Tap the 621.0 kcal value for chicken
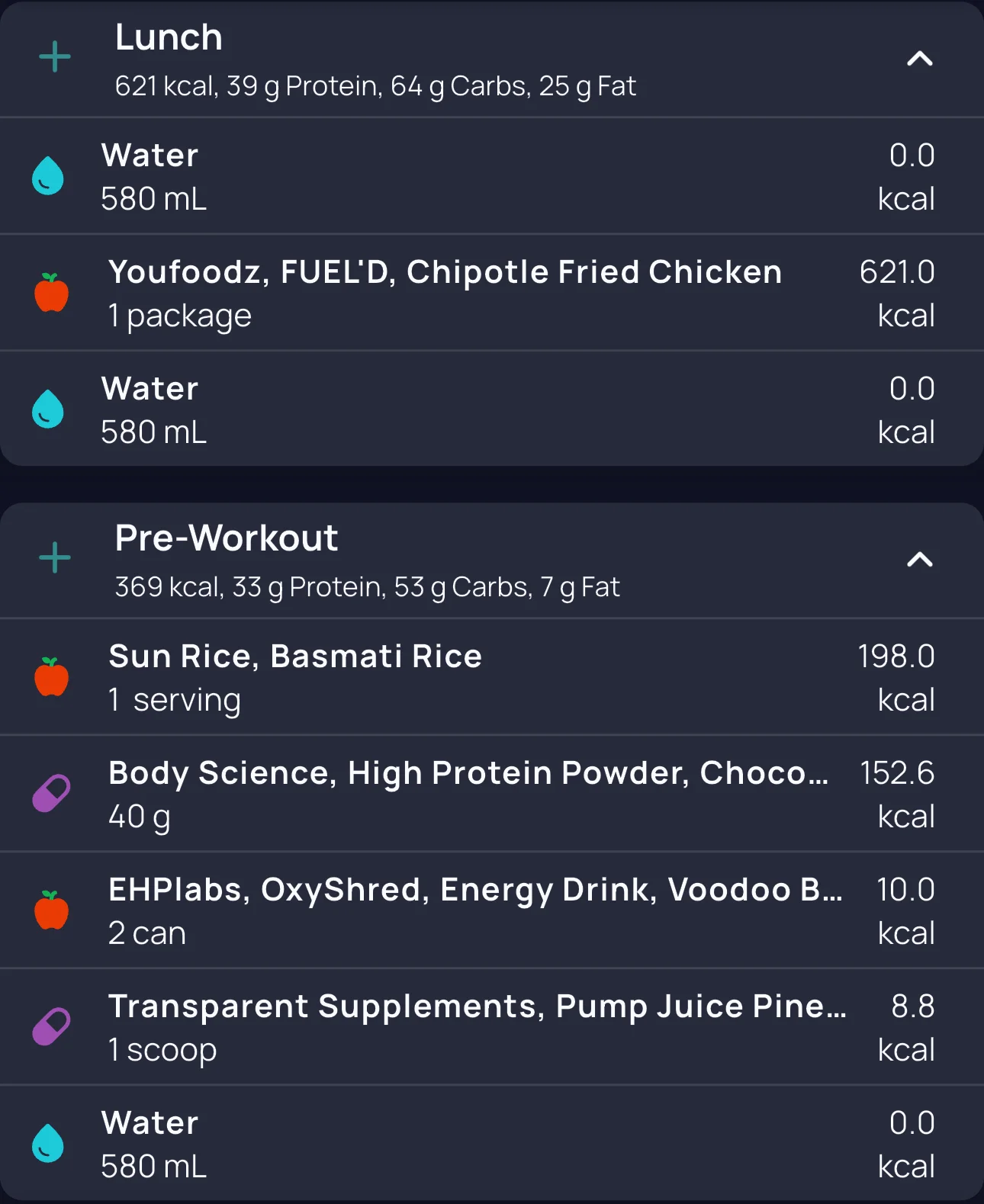Viewport: 984px width, 1204px height. (x=897, y=293)
